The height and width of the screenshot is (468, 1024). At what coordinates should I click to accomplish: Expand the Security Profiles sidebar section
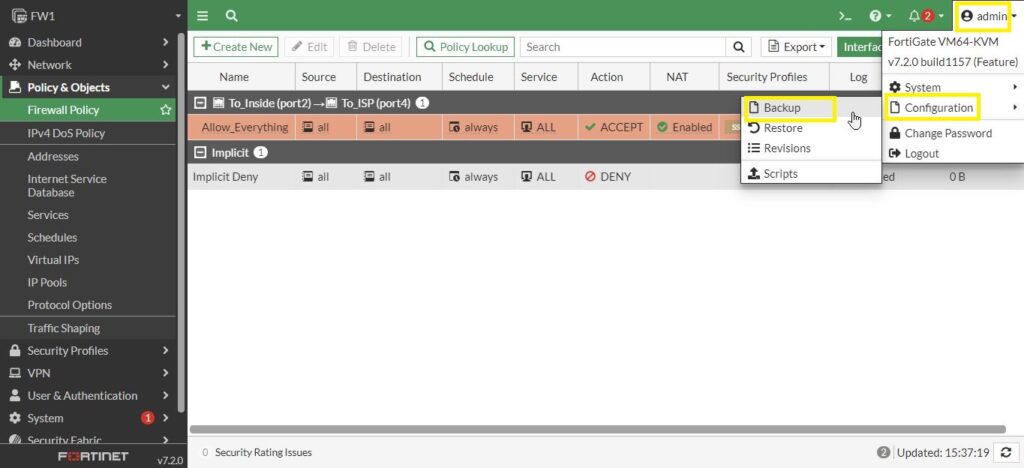(90, 351)
